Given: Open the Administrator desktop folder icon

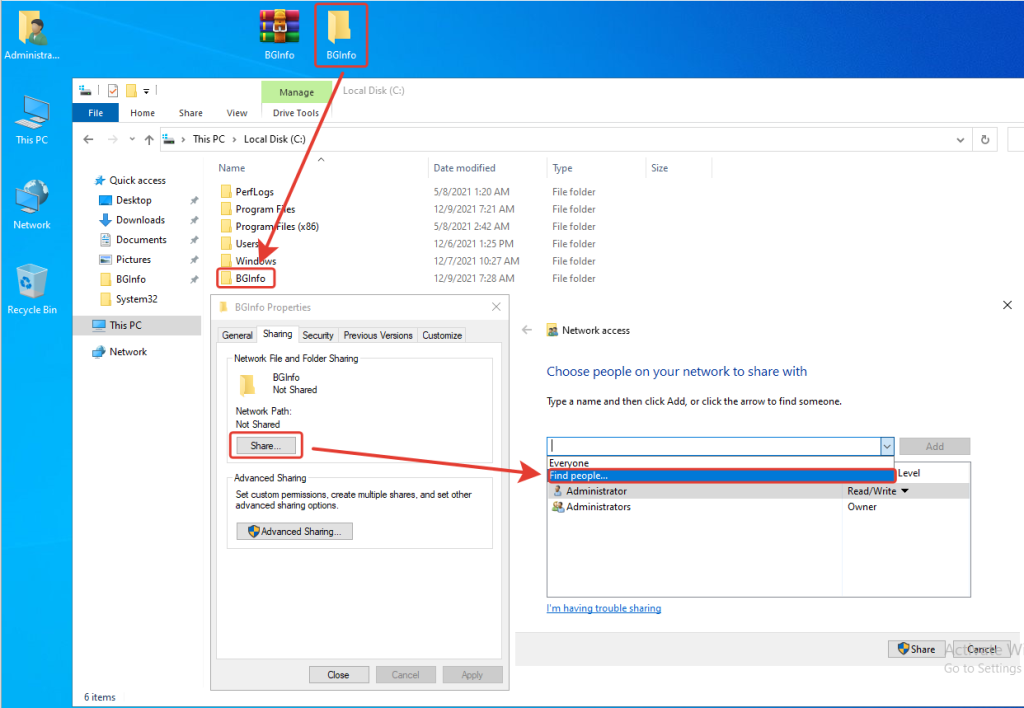Looking at the screenshot, I should pyautogui.click(x=32, y=30).
